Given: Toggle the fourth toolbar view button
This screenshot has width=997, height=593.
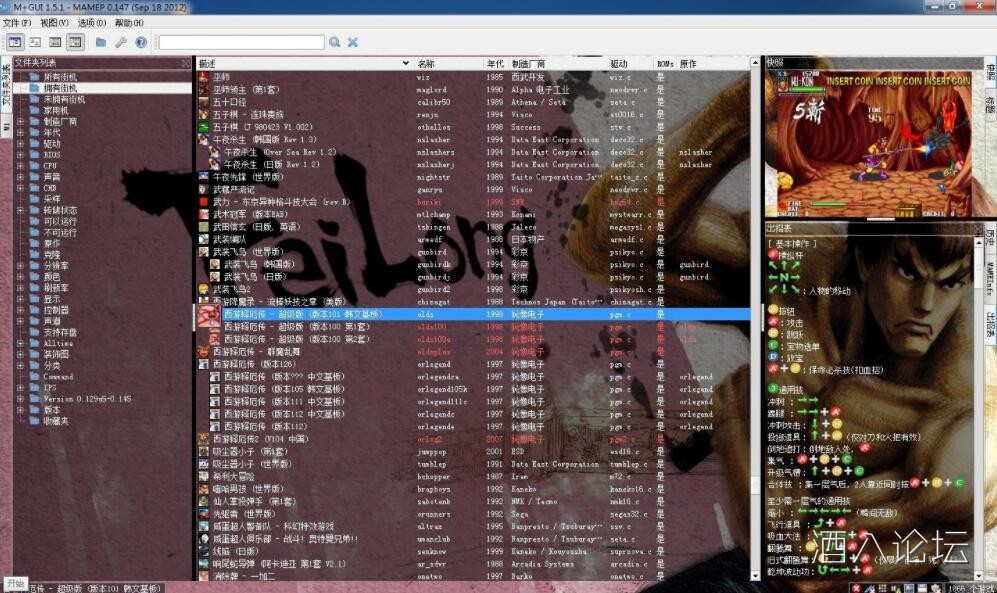Looking at the screenshot, I should click(x=75, y=42).
